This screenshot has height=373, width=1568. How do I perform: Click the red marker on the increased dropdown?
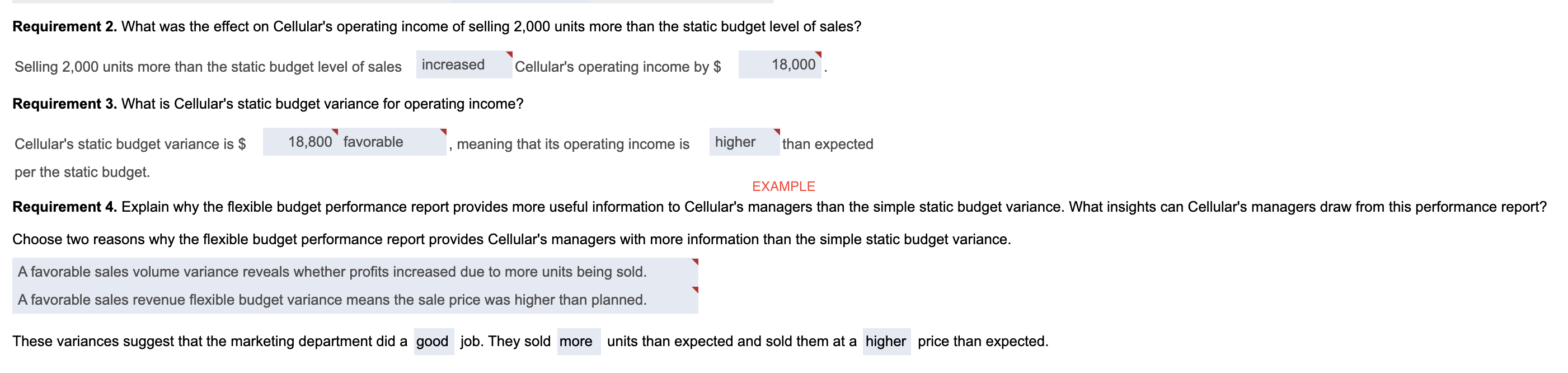(510, 55)
